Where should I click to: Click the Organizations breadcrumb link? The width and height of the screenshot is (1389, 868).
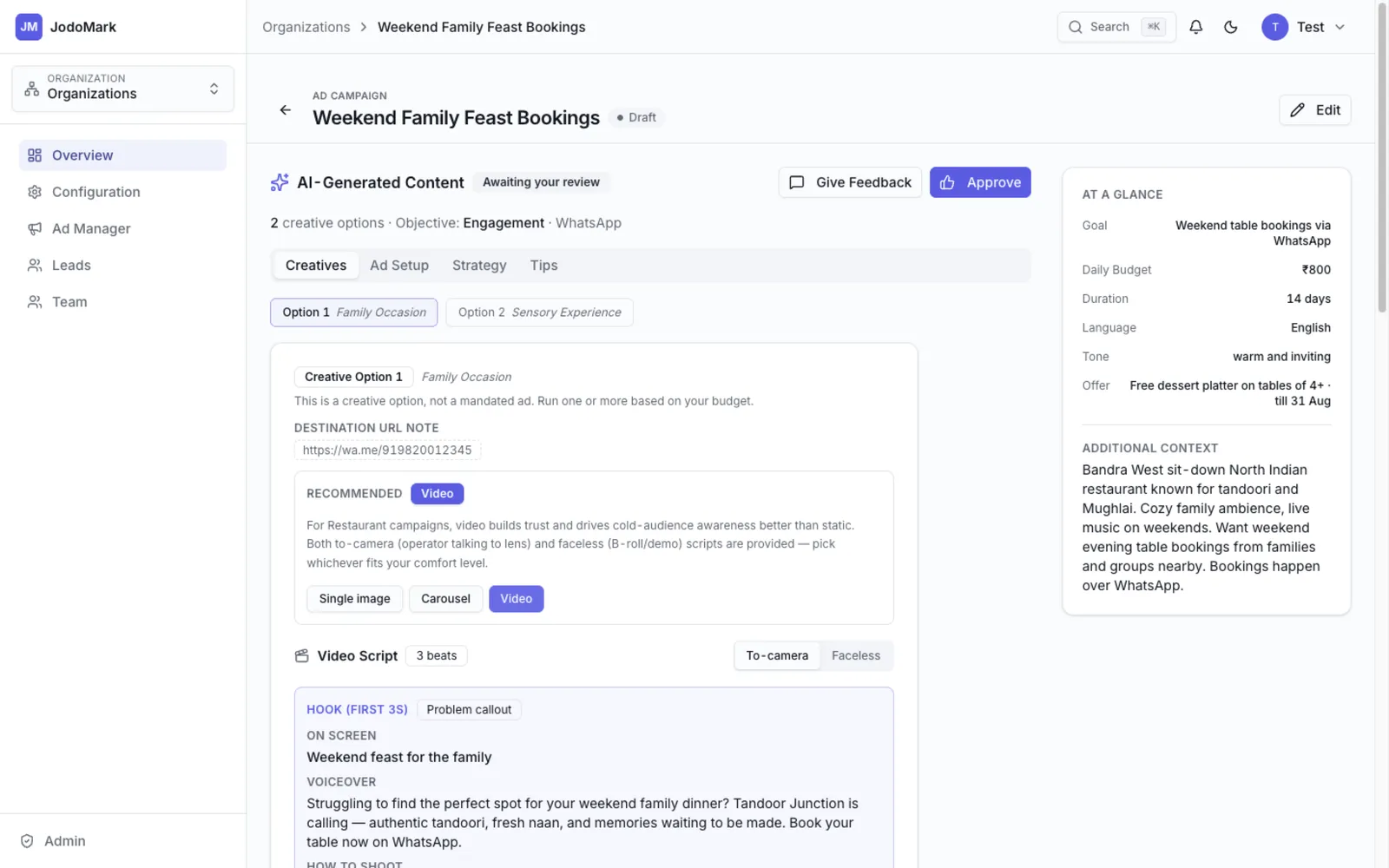tap(306, 27)
